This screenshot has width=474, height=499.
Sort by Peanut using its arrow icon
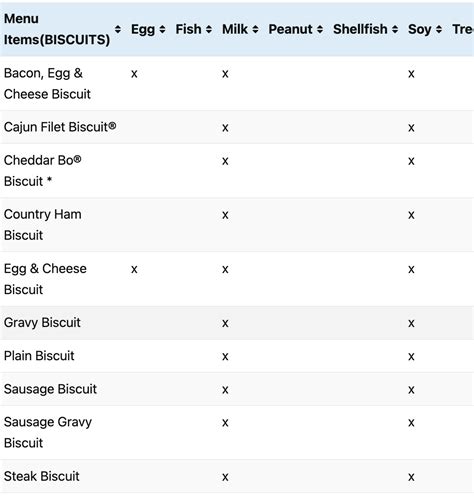click(x=320, y=29)
